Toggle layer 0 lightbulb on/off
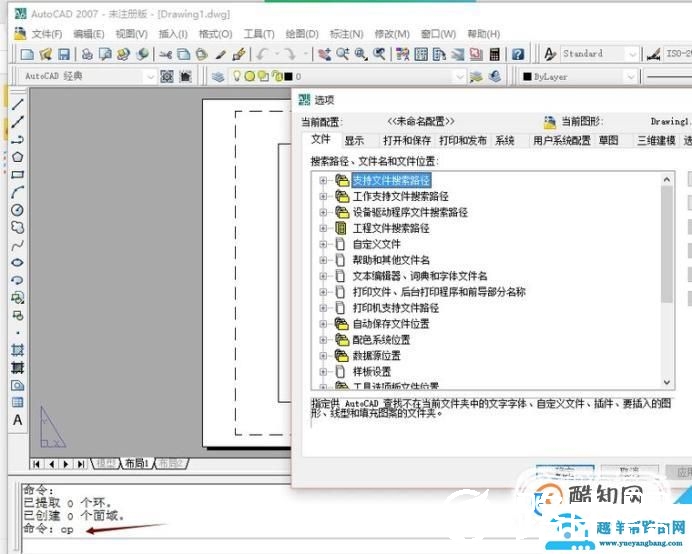Viewport: 692px width, 554px height. 237,76
